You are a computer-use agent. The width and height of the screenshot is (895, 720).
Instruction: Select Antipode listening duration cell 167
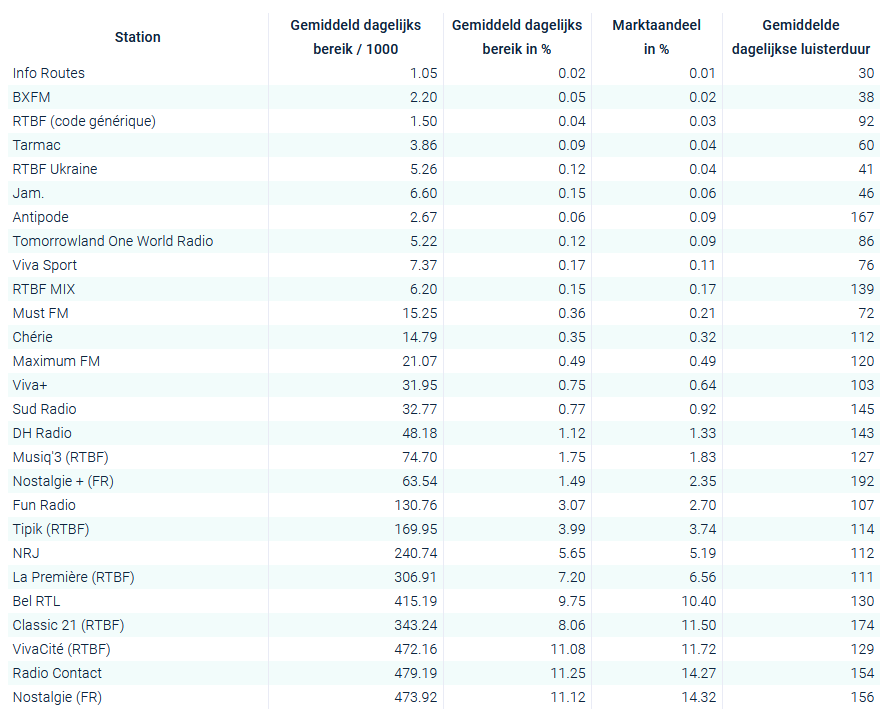863,217
